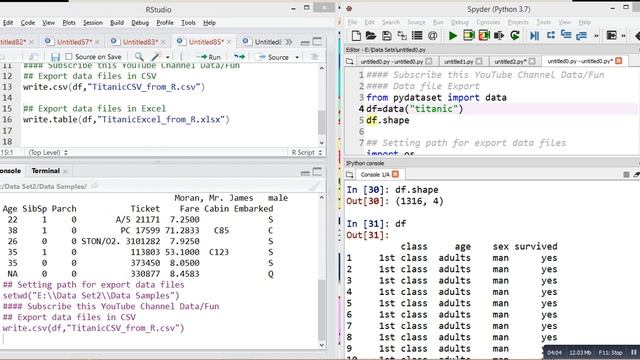Show more RStudio tabs with double chevron
Viewport: 640px width, 360px height.
coord(289,42)
